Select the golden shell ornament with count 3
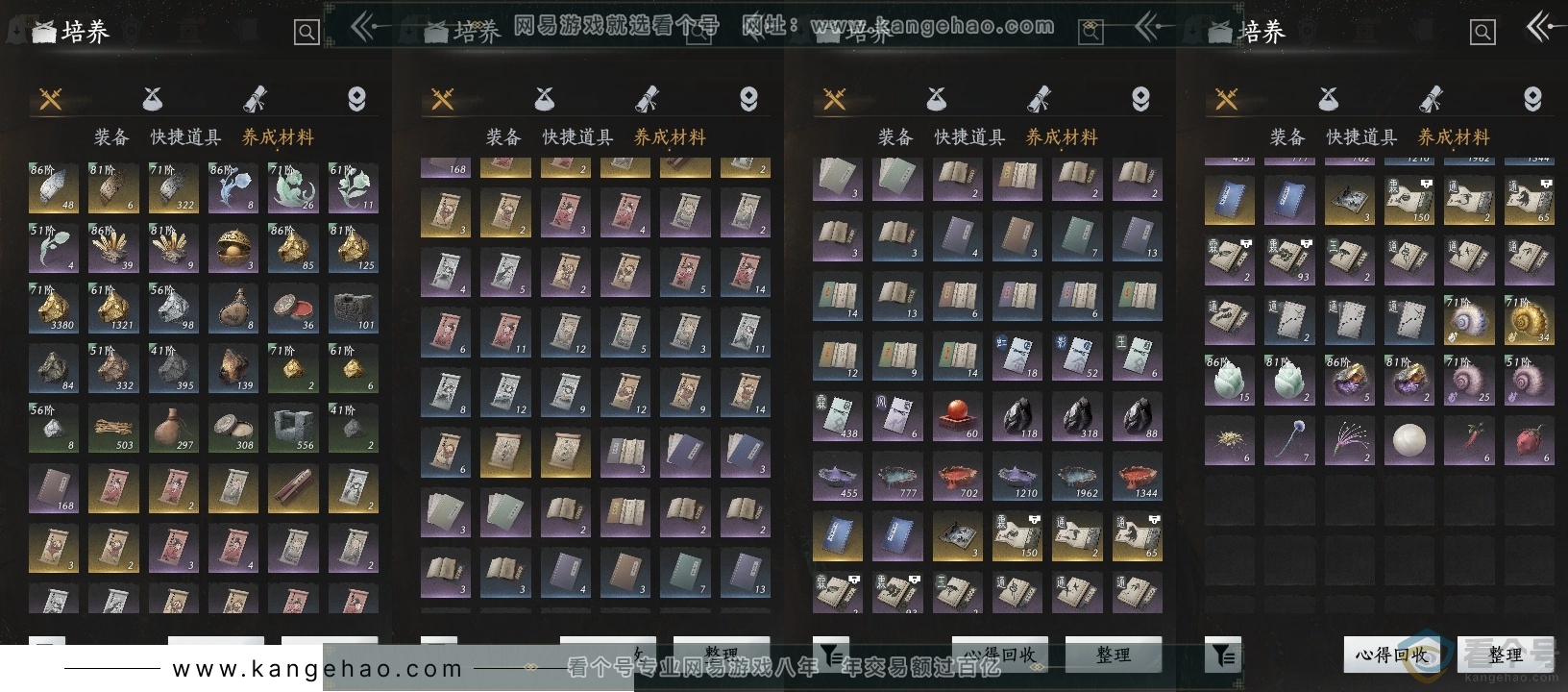 point(233,249)
